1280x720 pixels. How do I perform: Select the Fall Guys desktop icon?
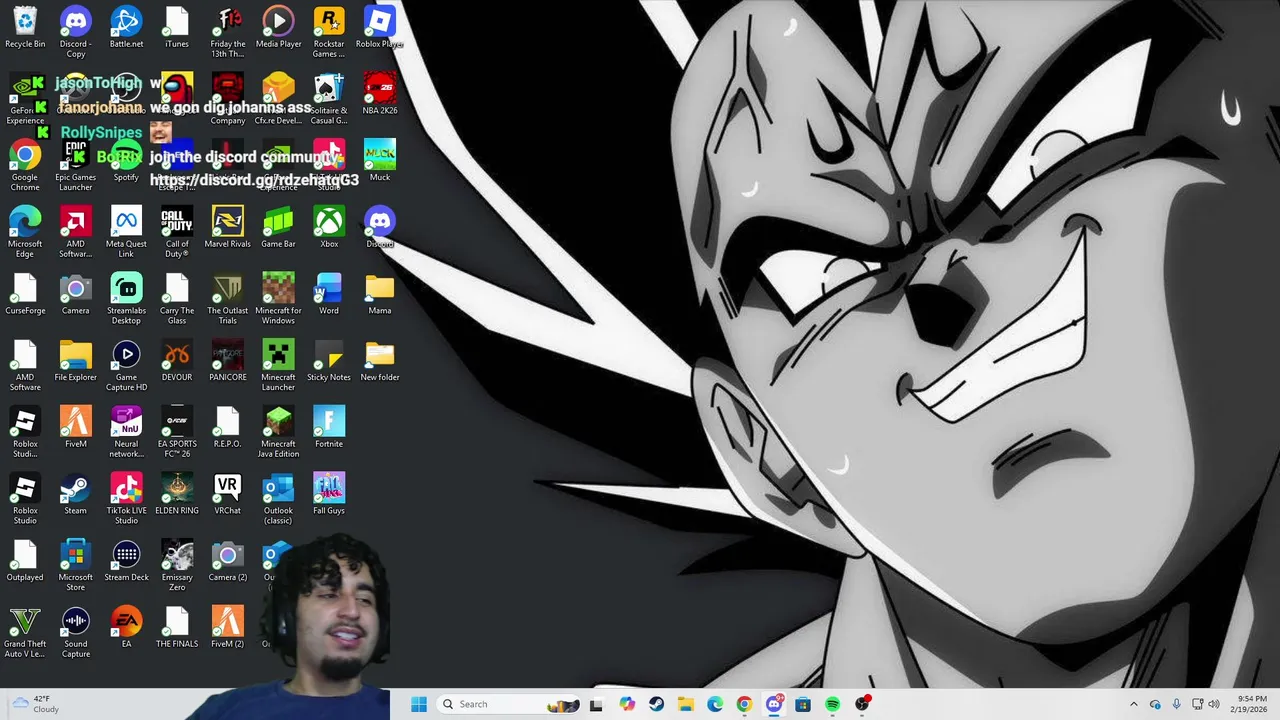coord(329,494)
